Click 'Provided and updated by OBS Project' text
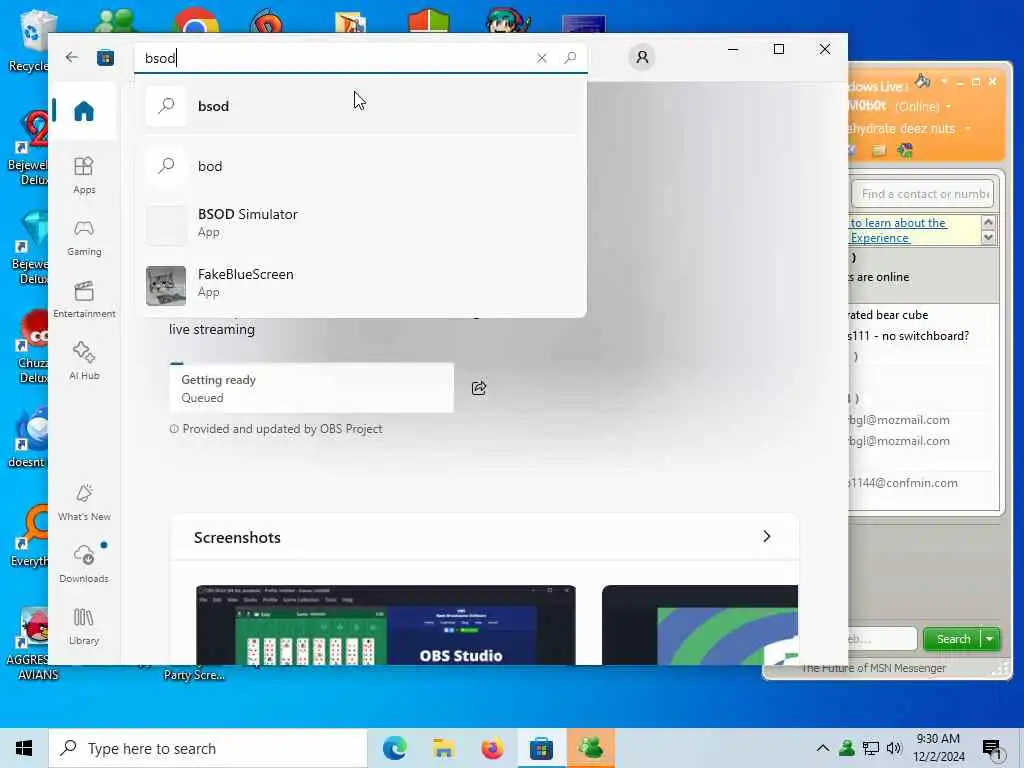1024x768 pixels. [282, 429]
